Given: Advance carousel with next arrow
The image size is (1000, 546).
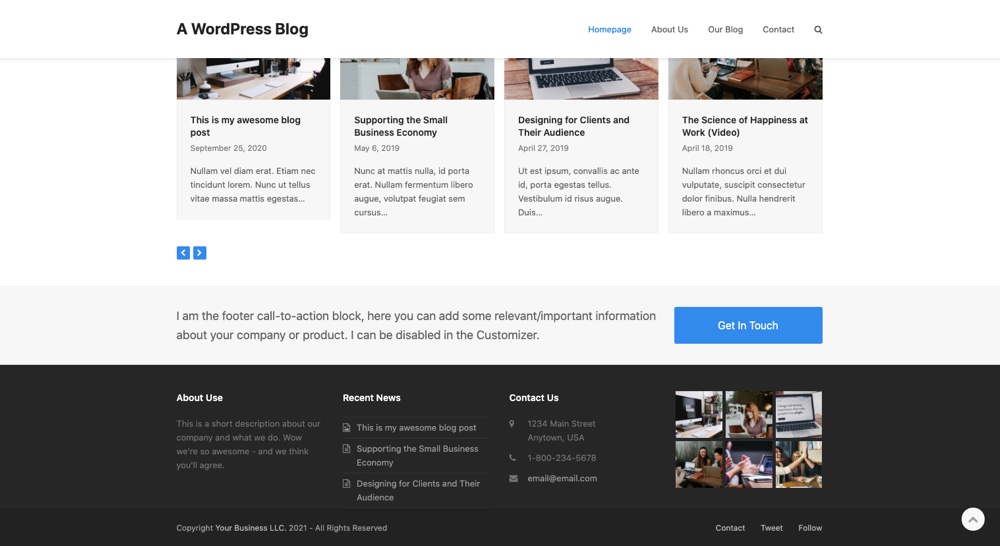Looking at the screenshot, I should [200, 253].
